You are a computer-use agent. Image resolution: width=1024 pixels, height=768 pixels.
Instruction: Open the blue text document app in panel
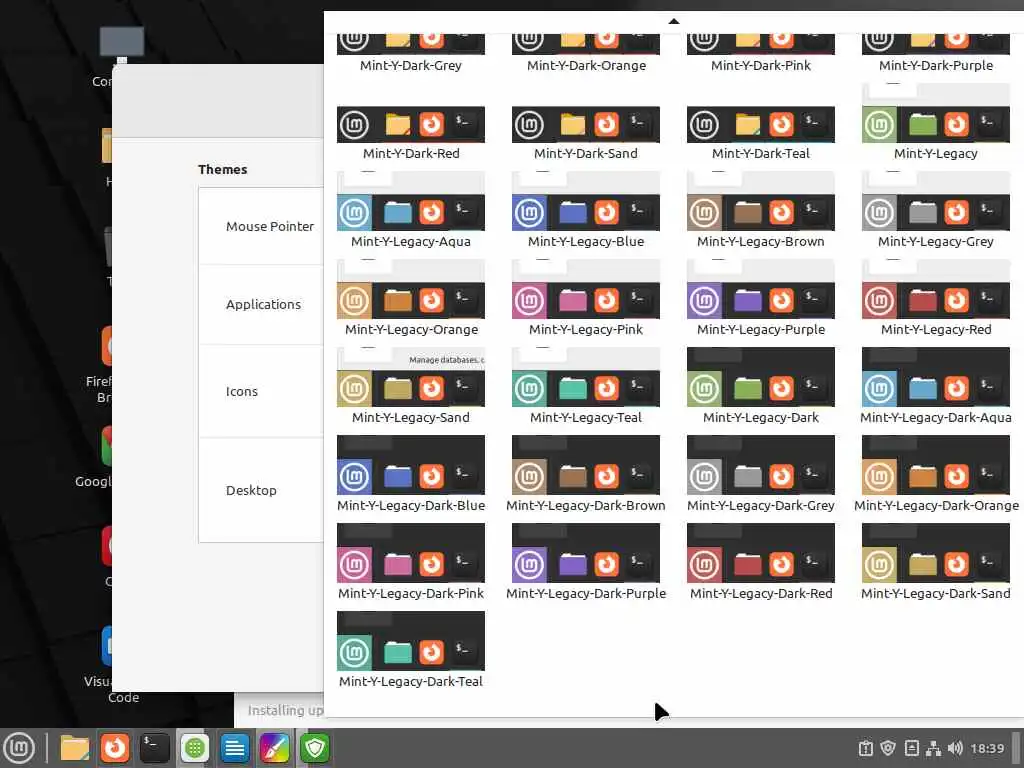234,748
